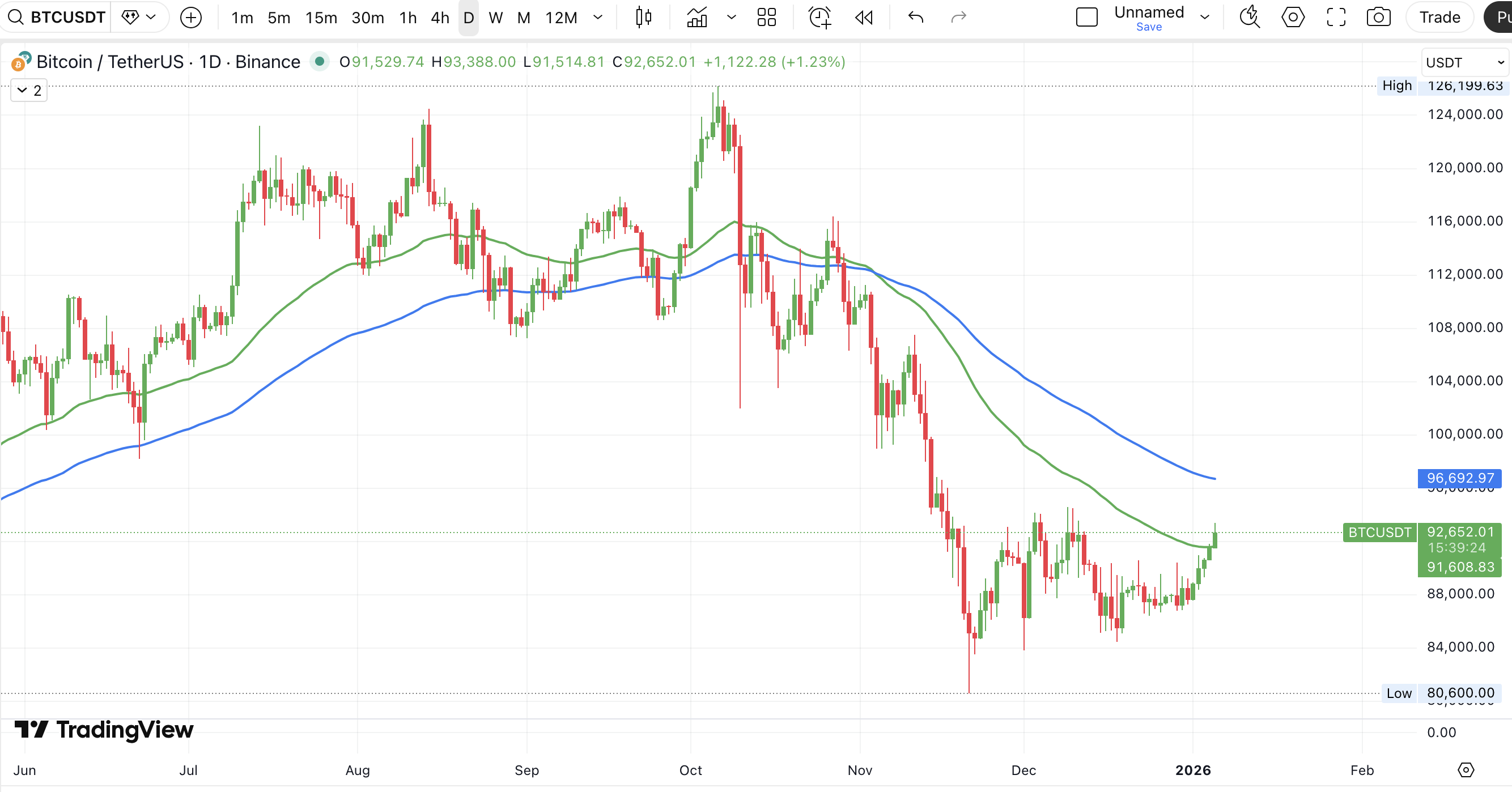Image resolution: width=1512 pixels, height=792 pixels.
Task: Open the Indicators panel icon
Action: click(x=696, y=18)
